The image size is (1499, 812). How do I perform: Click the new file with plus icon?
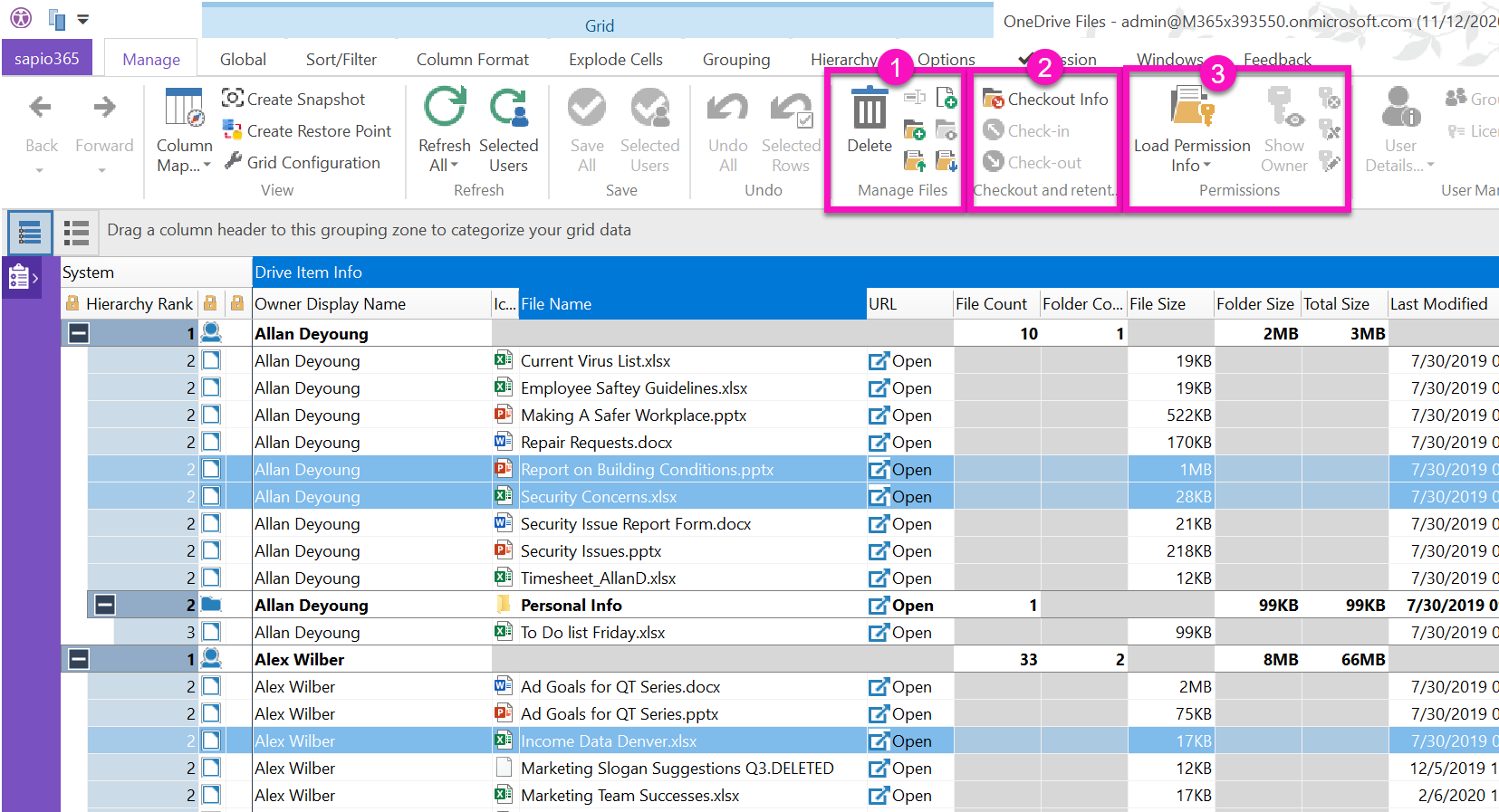pyautogui.click(x=946, y=98)
